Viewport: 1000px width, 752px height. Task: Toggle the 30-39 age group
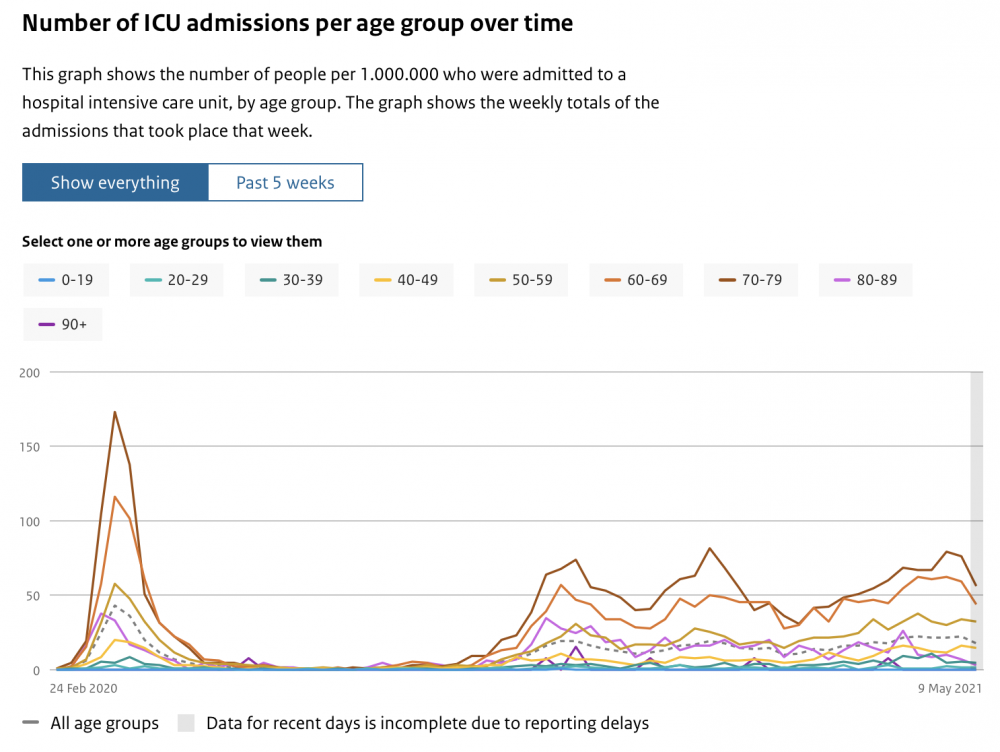tap(291, 280)
